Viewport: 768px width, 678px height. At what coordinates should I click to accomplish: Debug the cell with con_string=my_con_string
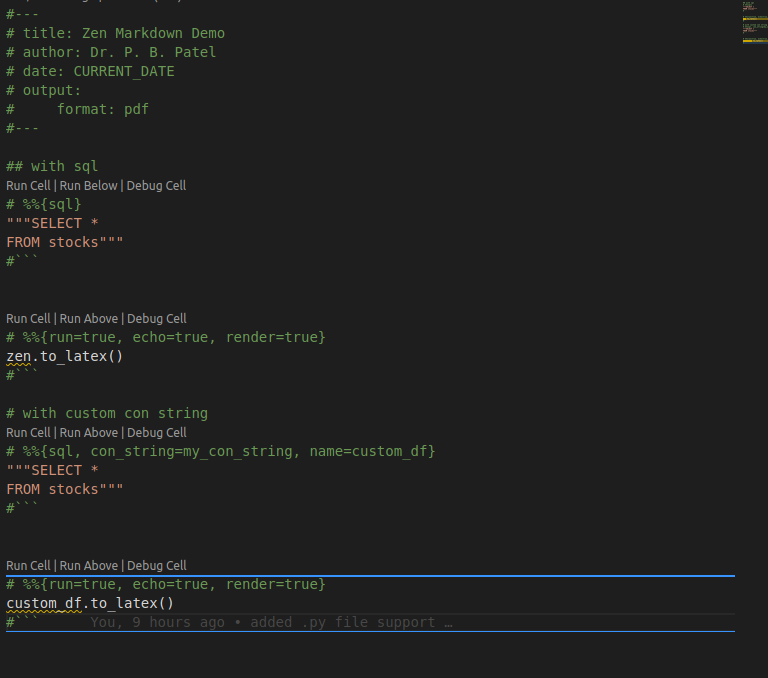157,433
